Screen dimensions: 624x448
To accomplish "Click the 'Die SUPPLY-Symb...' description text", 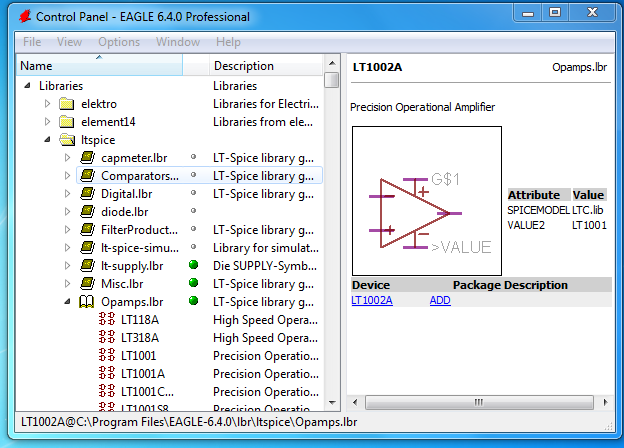I will (265, 266).
